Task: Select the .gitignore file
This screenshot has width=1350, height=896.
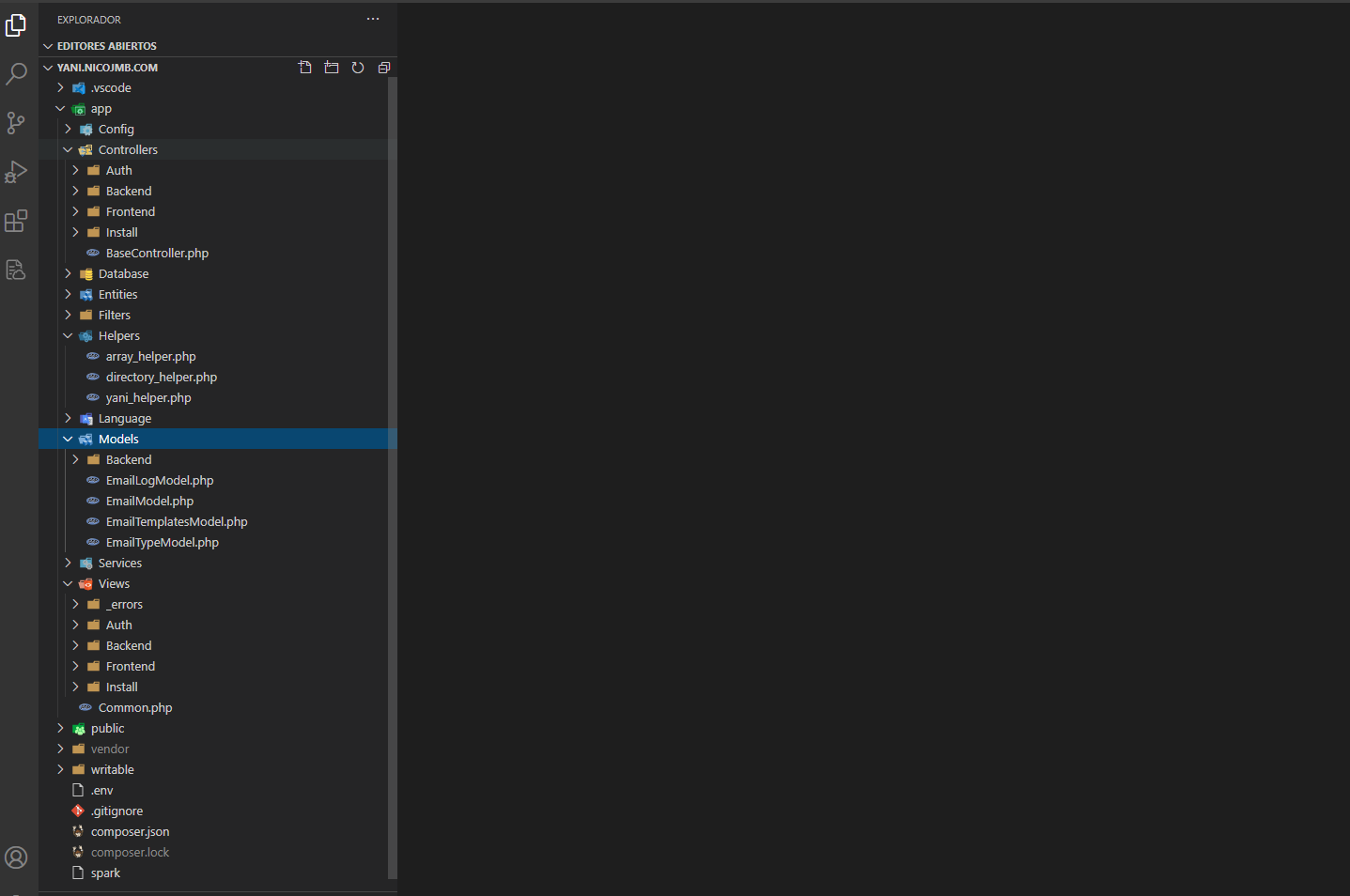Action: click(x=117, y=811)
